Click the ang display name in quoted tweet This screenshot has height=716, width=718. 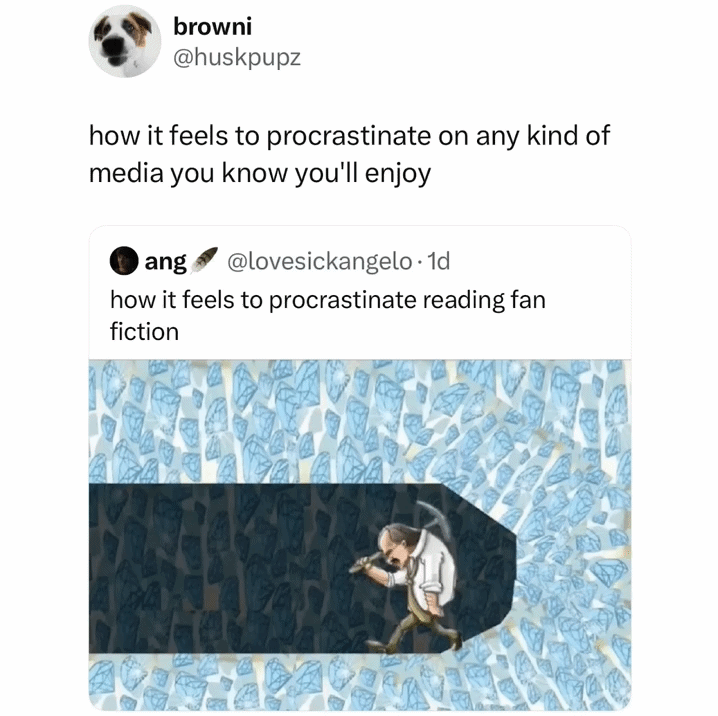pyautogui.click(x=165, y=262)
